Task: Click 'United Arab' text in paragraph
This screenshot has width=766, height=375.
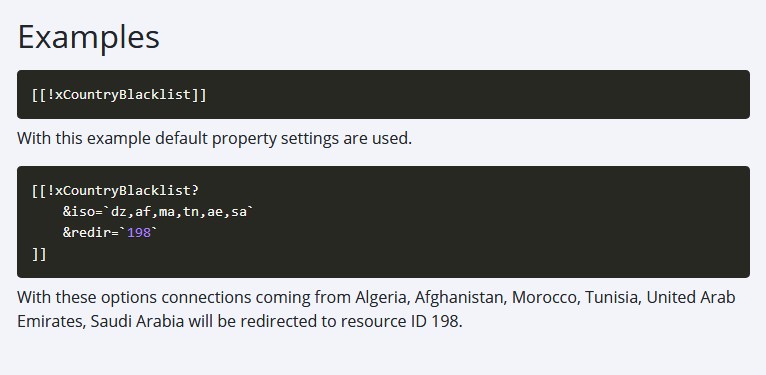Action: [x=691, y=297]
